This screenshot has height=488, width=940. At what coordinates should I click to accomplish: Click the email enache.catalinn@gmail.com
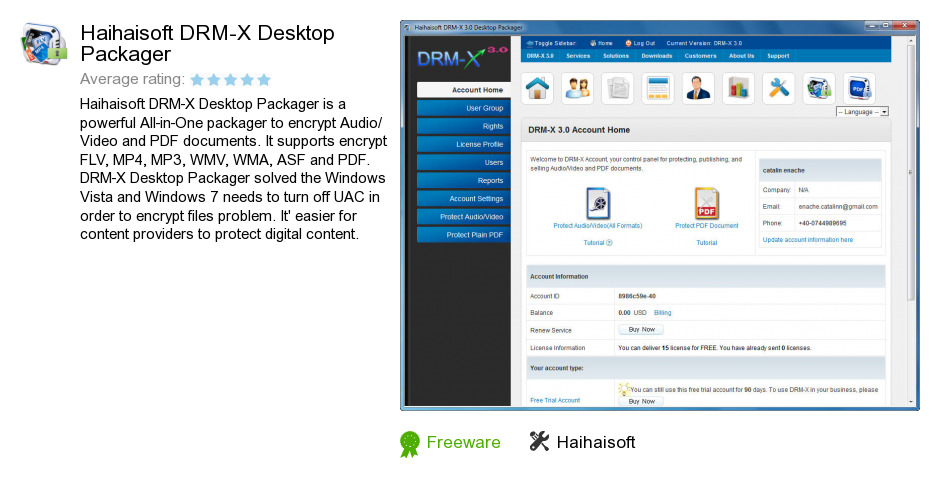[838, 207]
